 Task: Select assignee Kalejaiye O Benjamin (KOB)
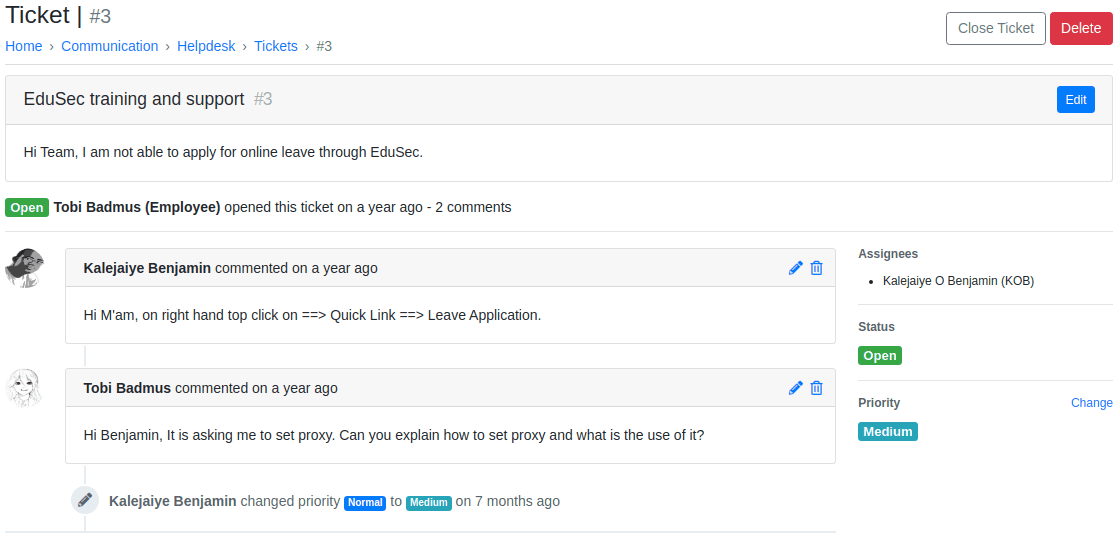pyautogui.click(x=958, y=281)
